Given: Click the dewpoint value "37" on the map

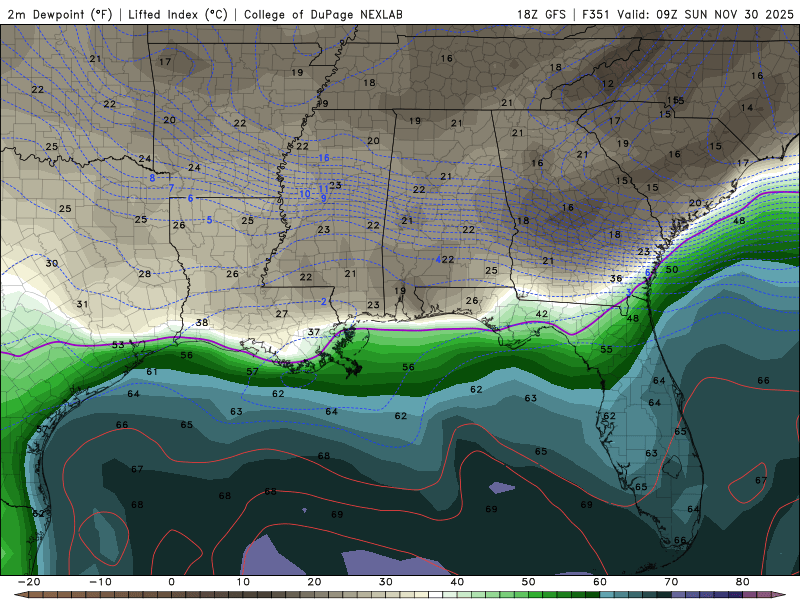Looking at the screenshot, I should coord(314,332).
